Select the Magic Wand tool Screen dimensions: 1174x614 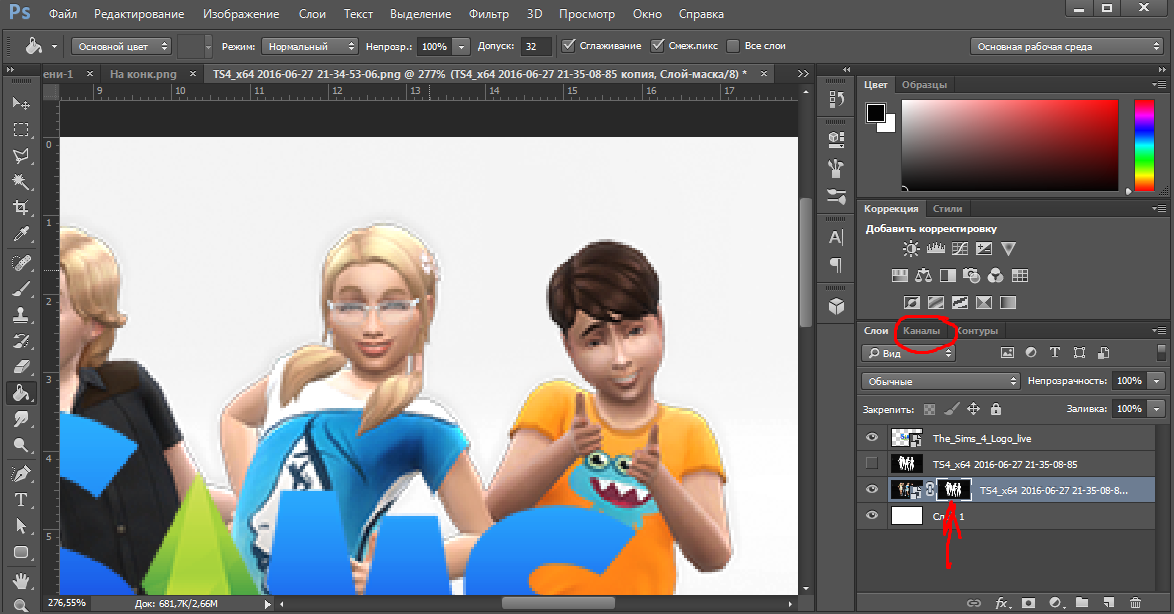coord(21,181)
